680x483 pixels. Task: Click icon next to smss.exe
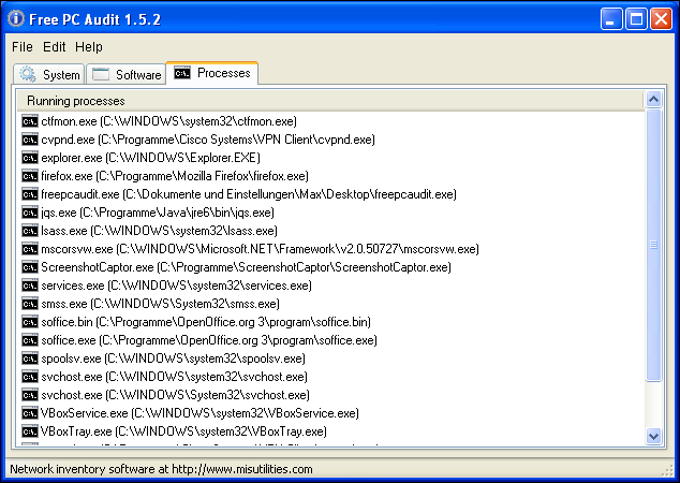30,304
